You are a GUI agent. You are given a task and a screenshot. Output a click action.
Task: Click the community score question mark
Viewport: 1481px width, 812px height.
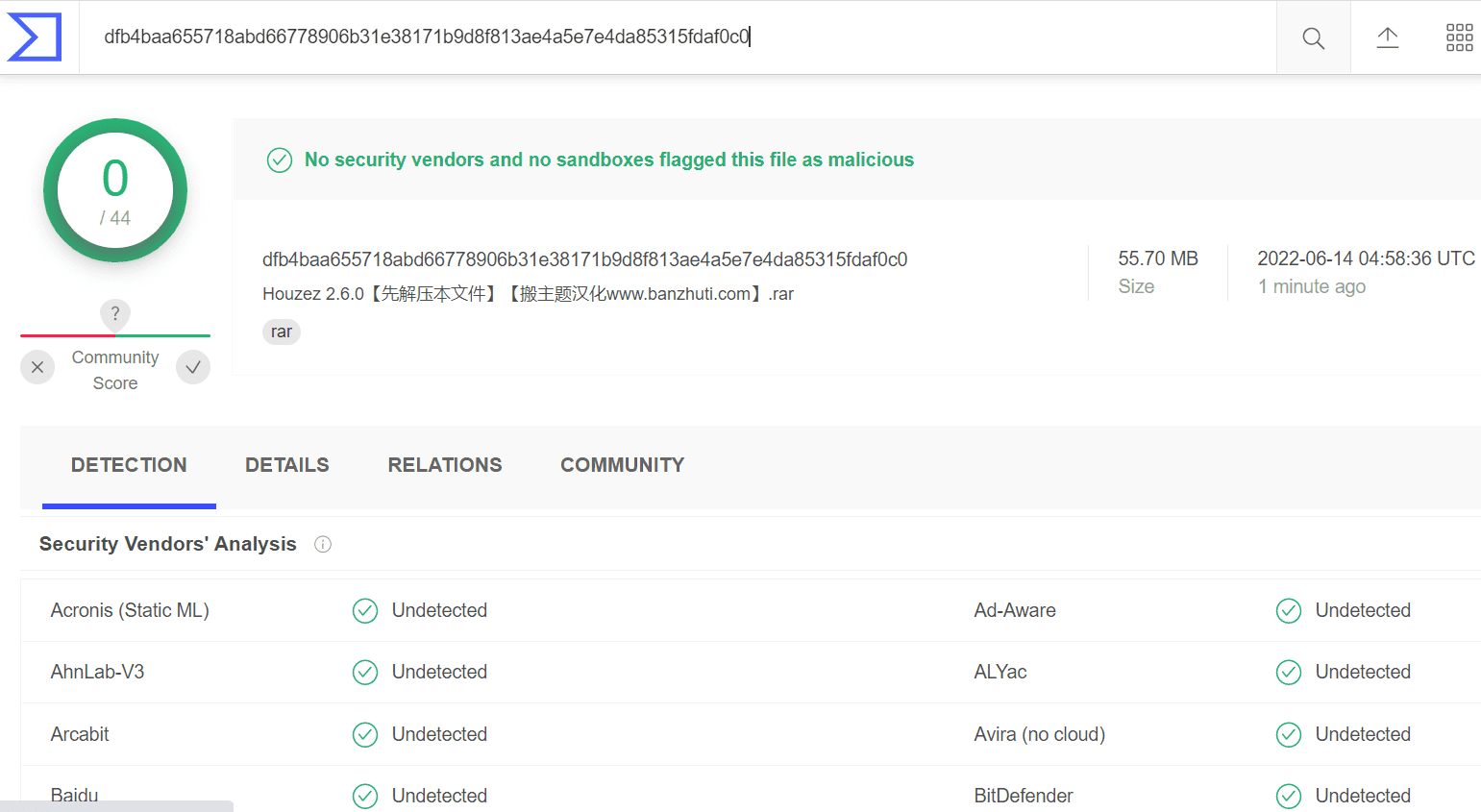115,313
